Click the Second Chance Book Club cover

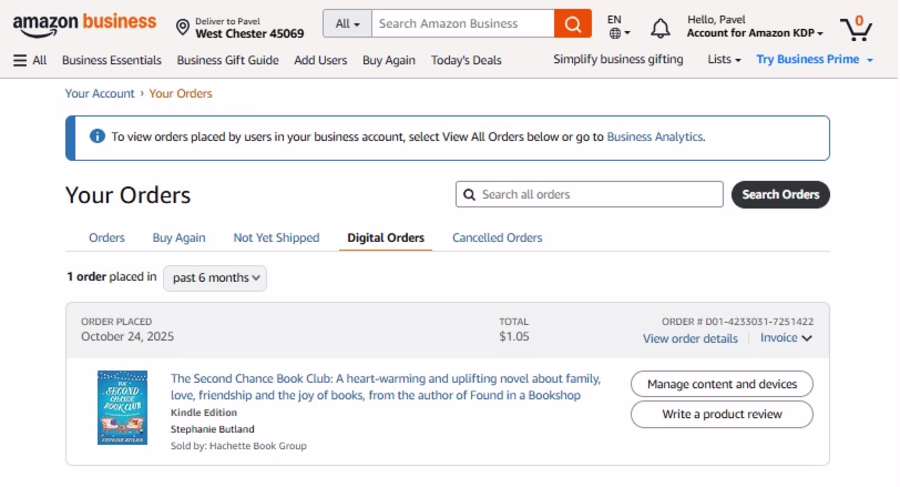point(122,407)
